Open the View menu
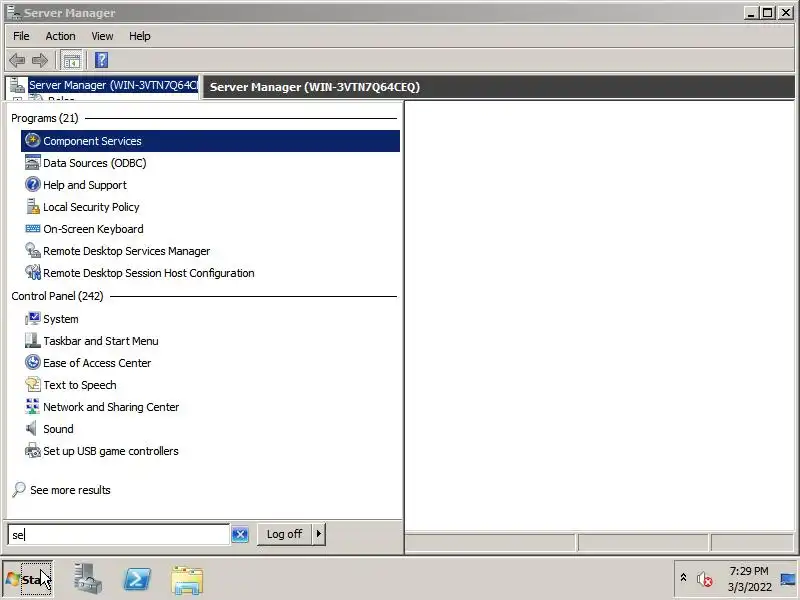This screenshot has height=600, width=800. point(102,36)
